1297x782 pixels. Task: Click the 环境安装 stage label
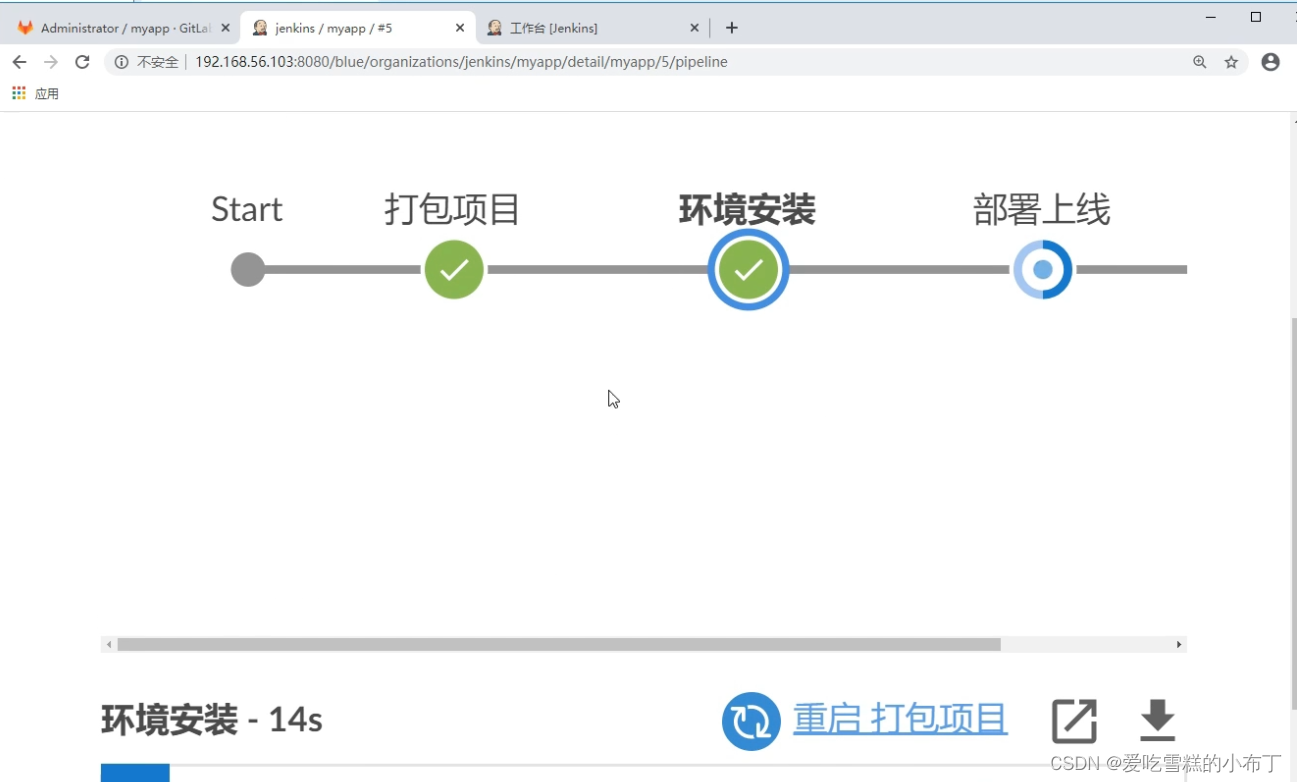pos(748,210)
